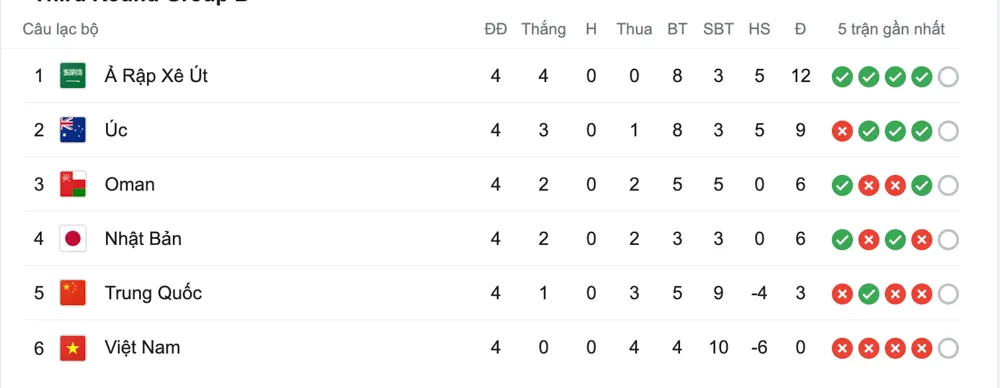The height and width of the screenshot is (388, 1000).
Task: Click the China flag icon
Action: pos(73,293)
